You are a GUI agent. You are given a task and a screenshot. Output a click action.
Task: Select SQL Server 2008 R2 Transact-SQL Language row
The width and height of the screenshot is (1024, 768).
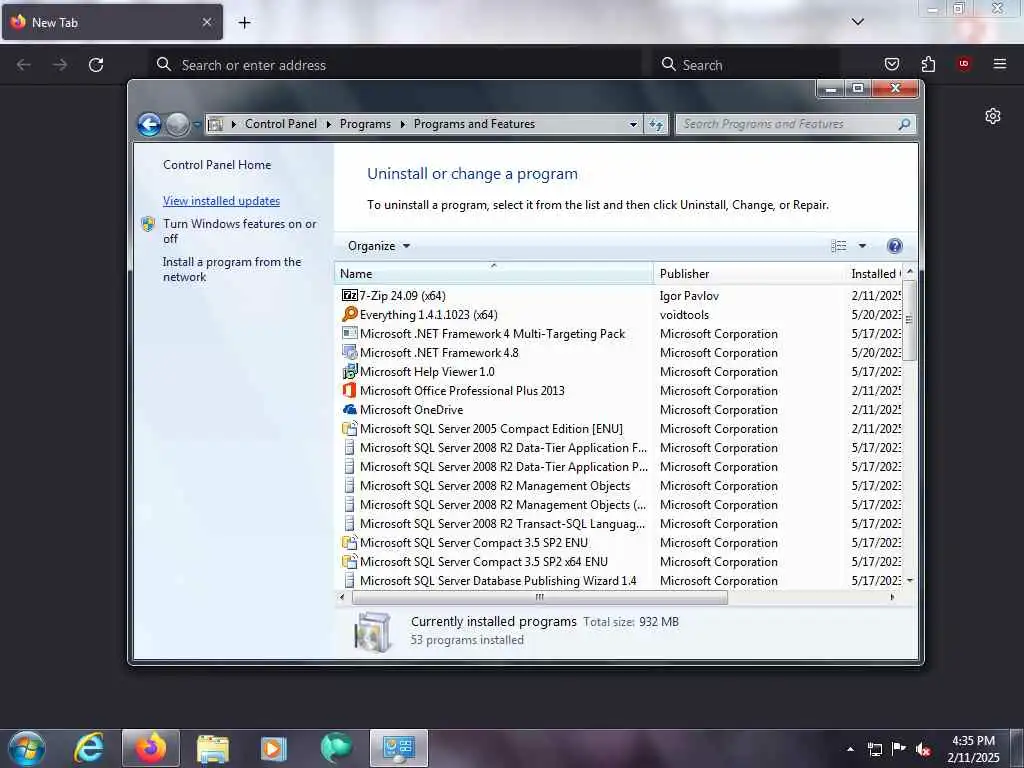[618, 524]
